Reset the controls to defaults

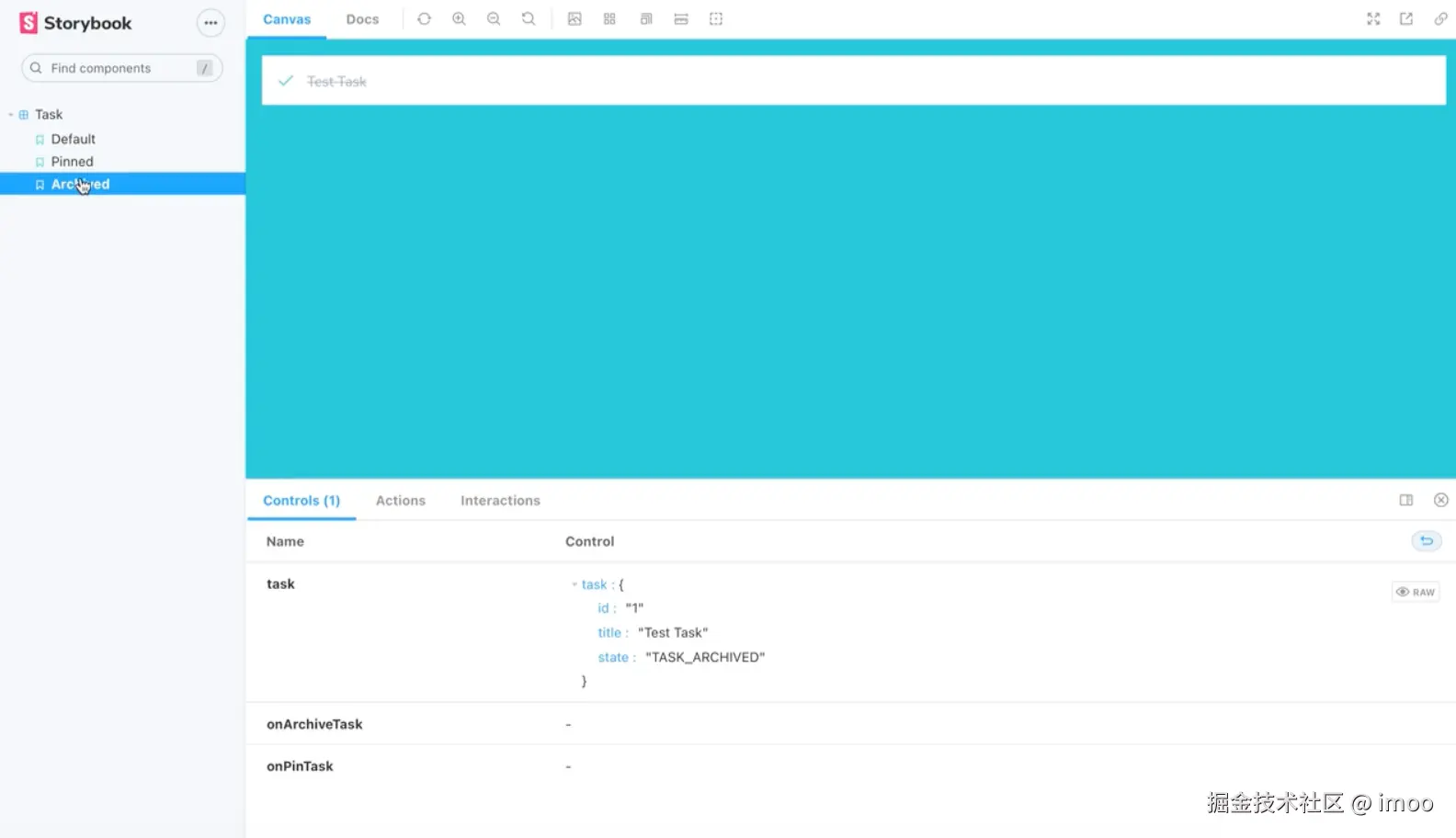(x=1427, y=541)
